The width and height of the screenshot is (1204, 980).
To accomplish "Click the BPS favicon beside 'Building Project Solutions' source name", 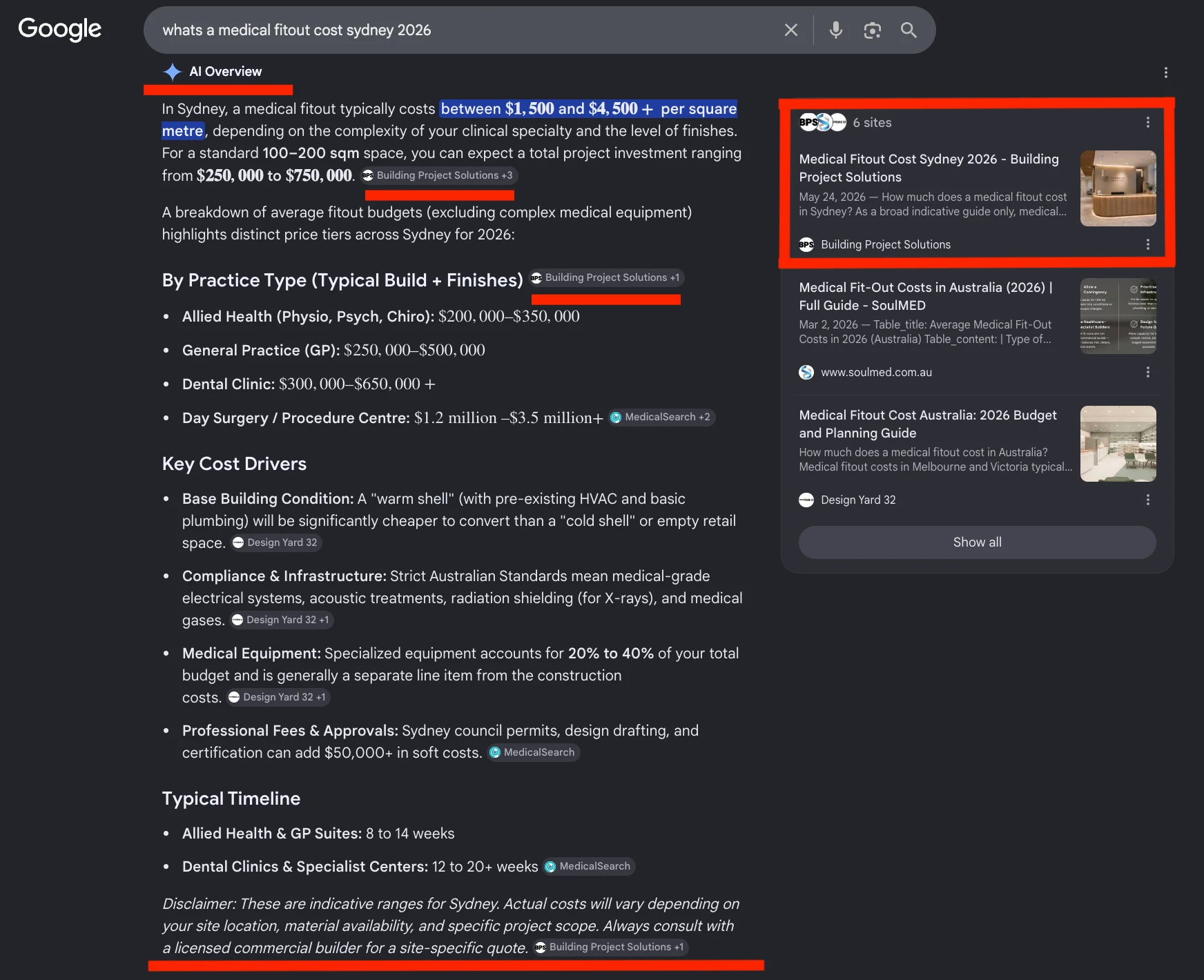I will 806,244.
